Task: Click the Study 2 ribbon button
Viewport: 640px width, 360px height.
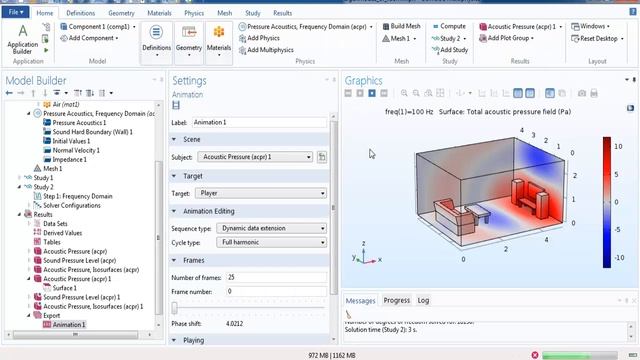Action: click(x=449, y=38)
